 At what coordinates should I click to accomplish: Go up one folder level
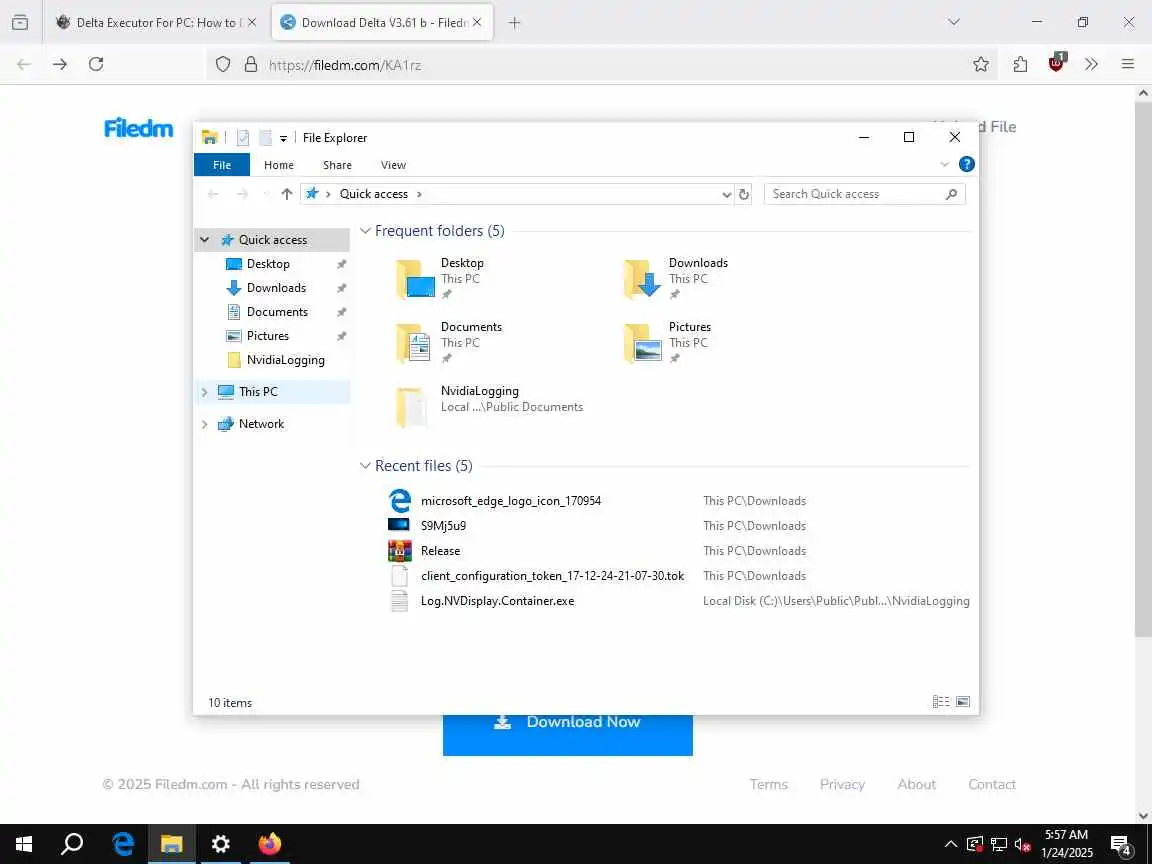(x=287, y=194)
